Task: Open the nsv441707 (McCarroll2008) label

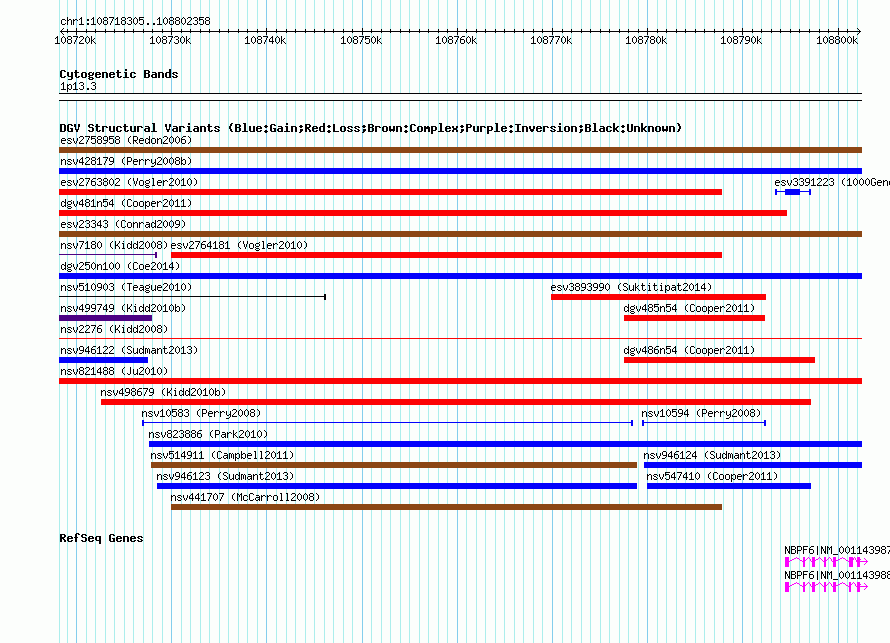Action: point(245,497)
